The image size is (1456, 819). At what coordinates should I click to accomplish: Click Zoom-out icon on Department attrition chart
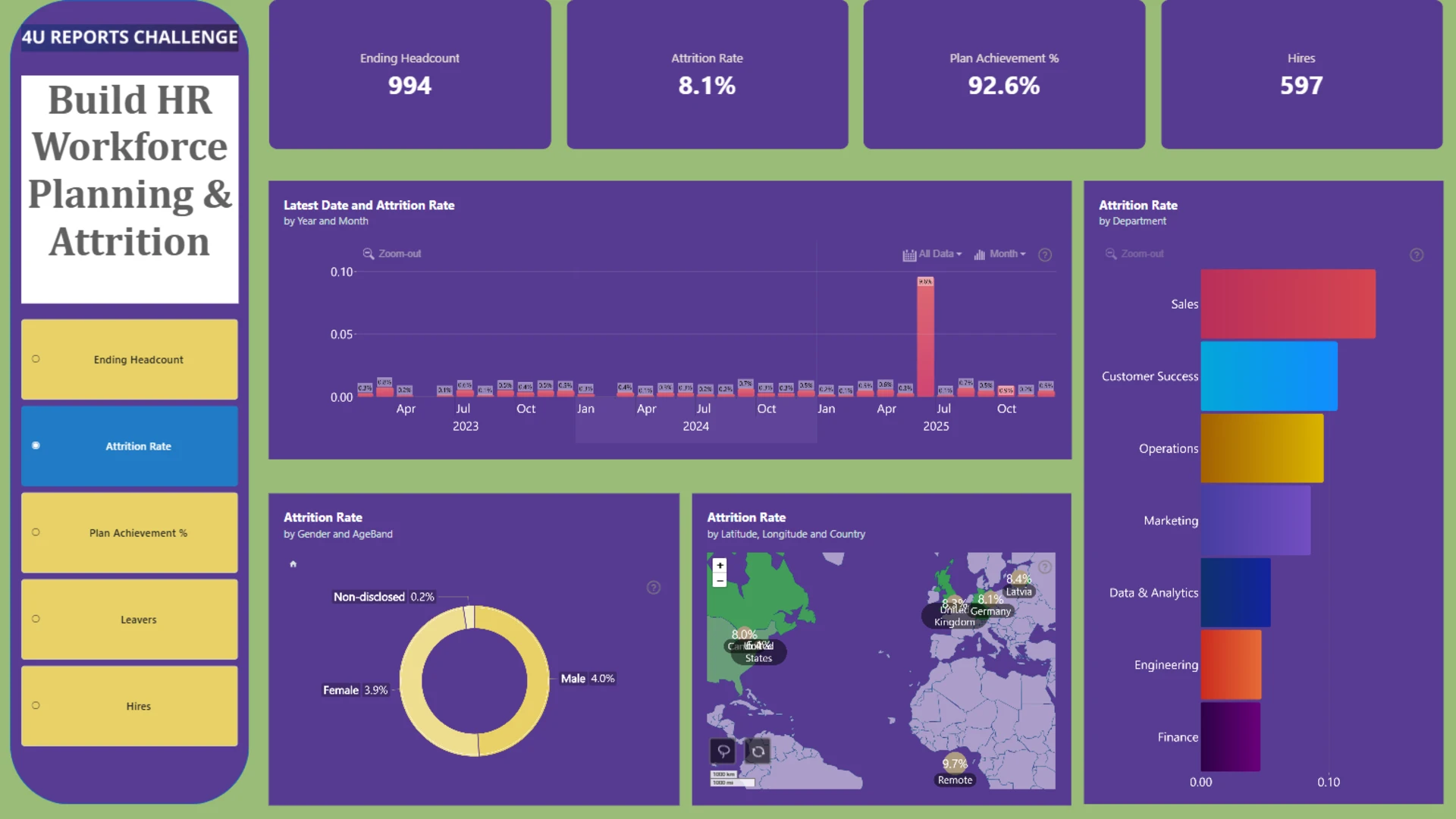pyautogui.click(x=1111, y=254)
